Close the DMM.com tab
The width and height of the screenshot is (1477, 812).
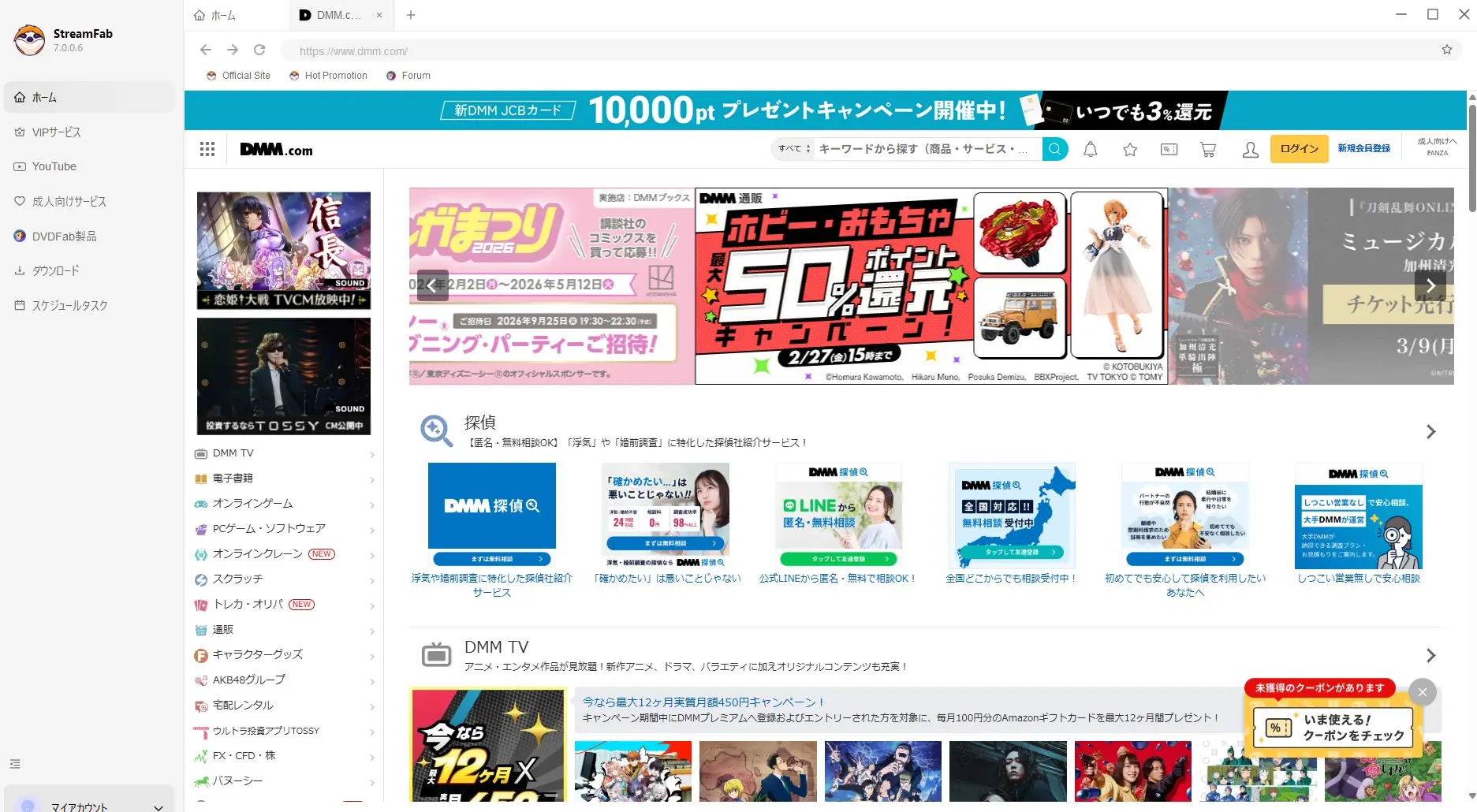click(x=379, y=15)
